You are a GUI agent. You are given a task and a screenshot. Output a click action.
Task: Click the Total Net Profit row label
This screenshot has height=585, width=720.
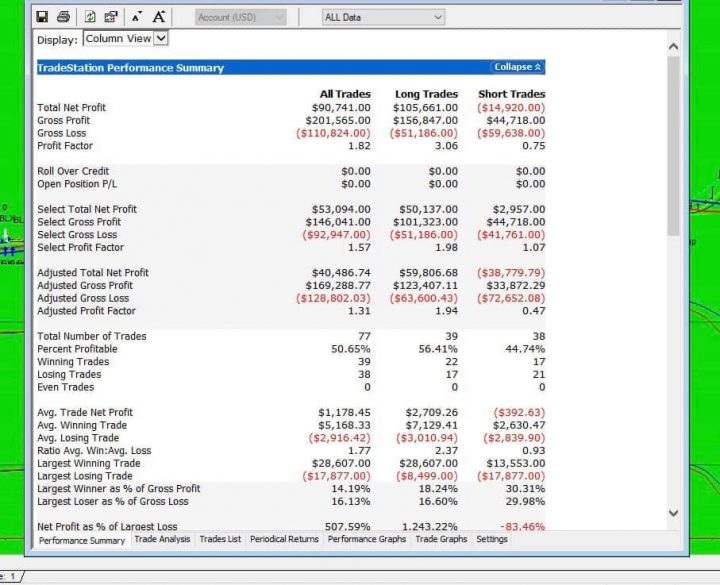72,107
